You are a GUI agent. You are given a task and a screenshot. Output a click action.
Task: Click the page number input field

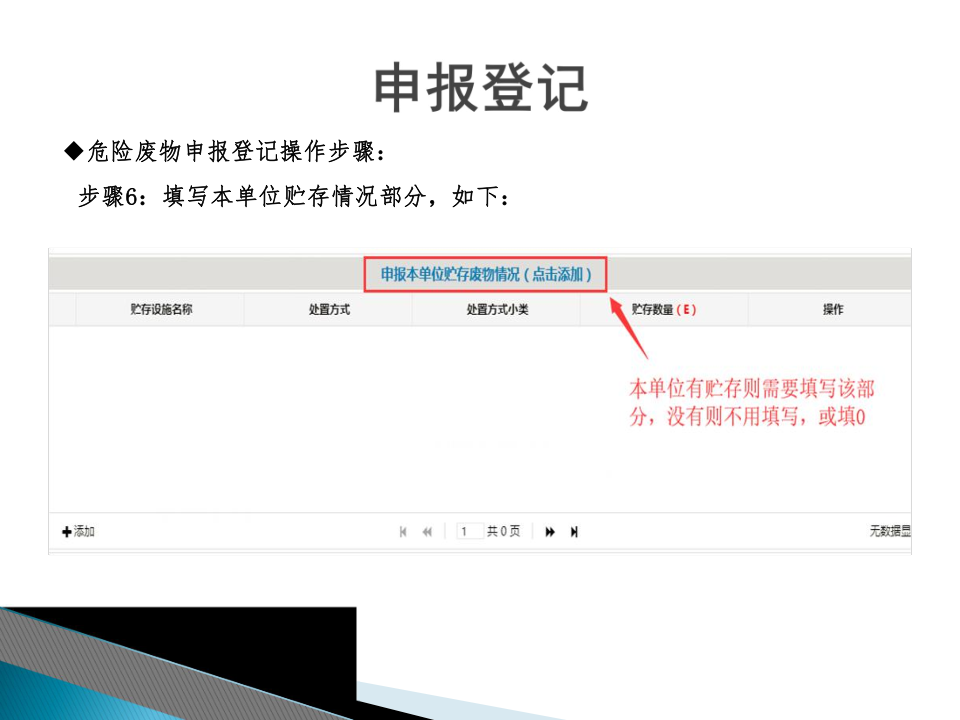(470, 531)
